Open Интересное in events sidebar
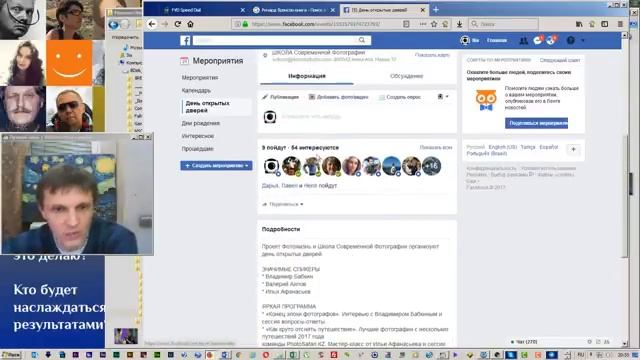Viewport: 640px width, 360px height. coord(198,136)
